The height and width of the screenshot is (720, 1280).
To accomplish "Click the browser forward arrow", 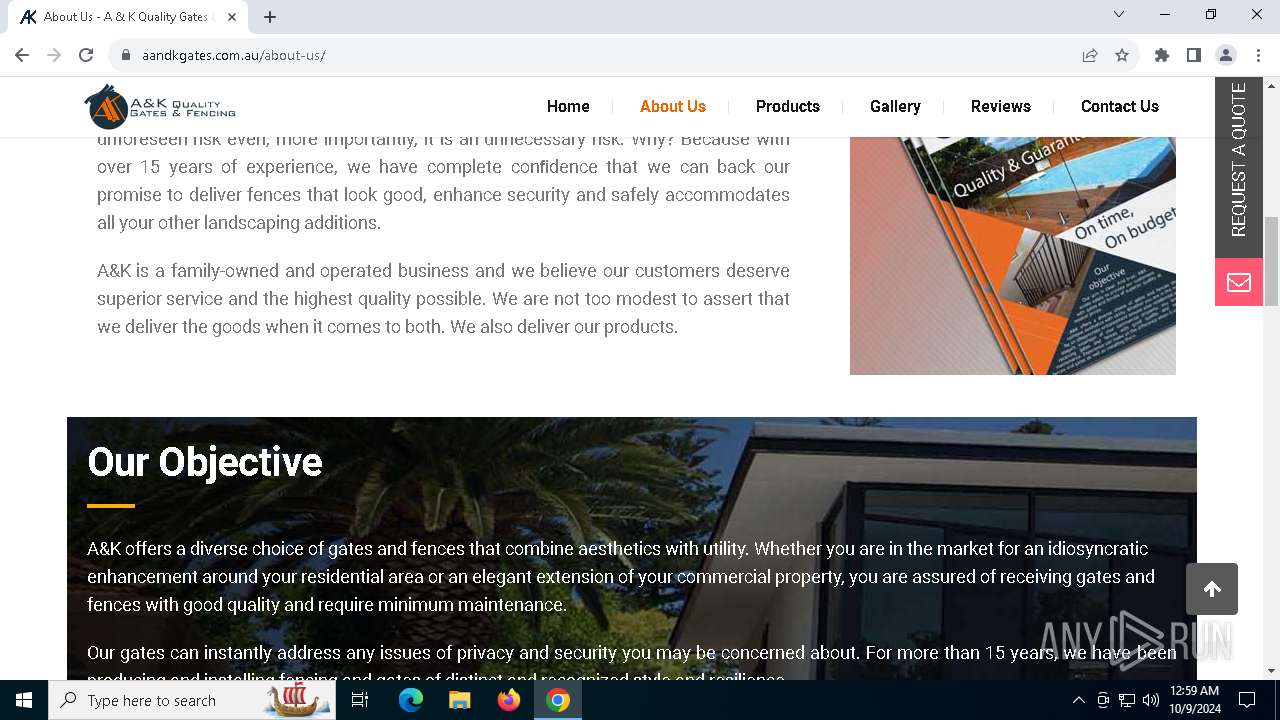I will 54,55.
